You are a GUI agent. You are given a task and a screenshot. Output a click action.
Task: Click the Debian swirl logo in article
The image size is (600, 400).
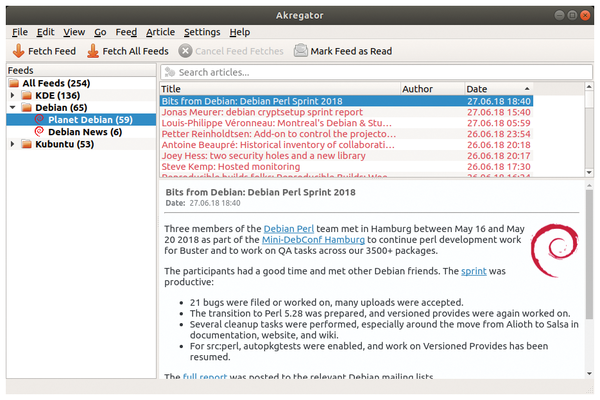click(554, 250)
